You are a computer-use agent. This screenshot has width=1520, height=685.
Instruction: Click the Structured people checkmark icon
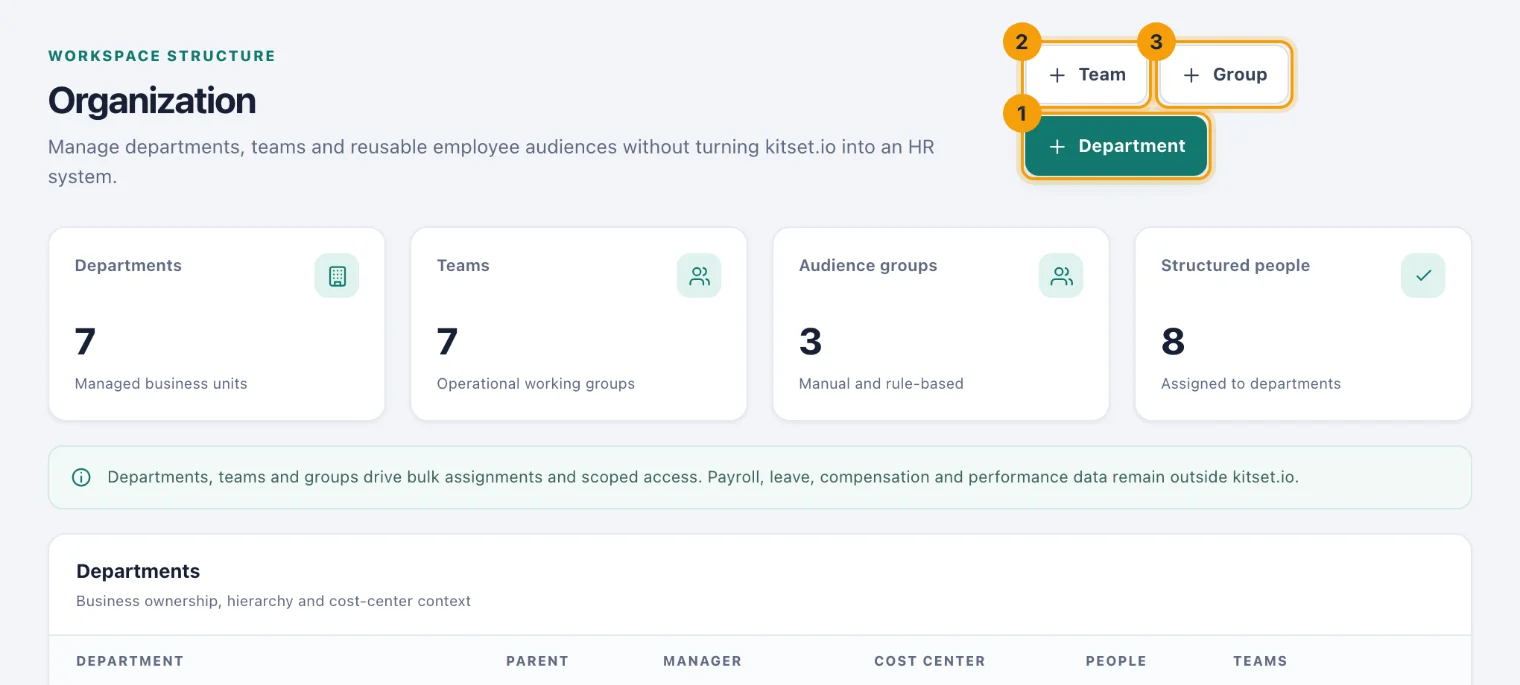point(1423,276)
